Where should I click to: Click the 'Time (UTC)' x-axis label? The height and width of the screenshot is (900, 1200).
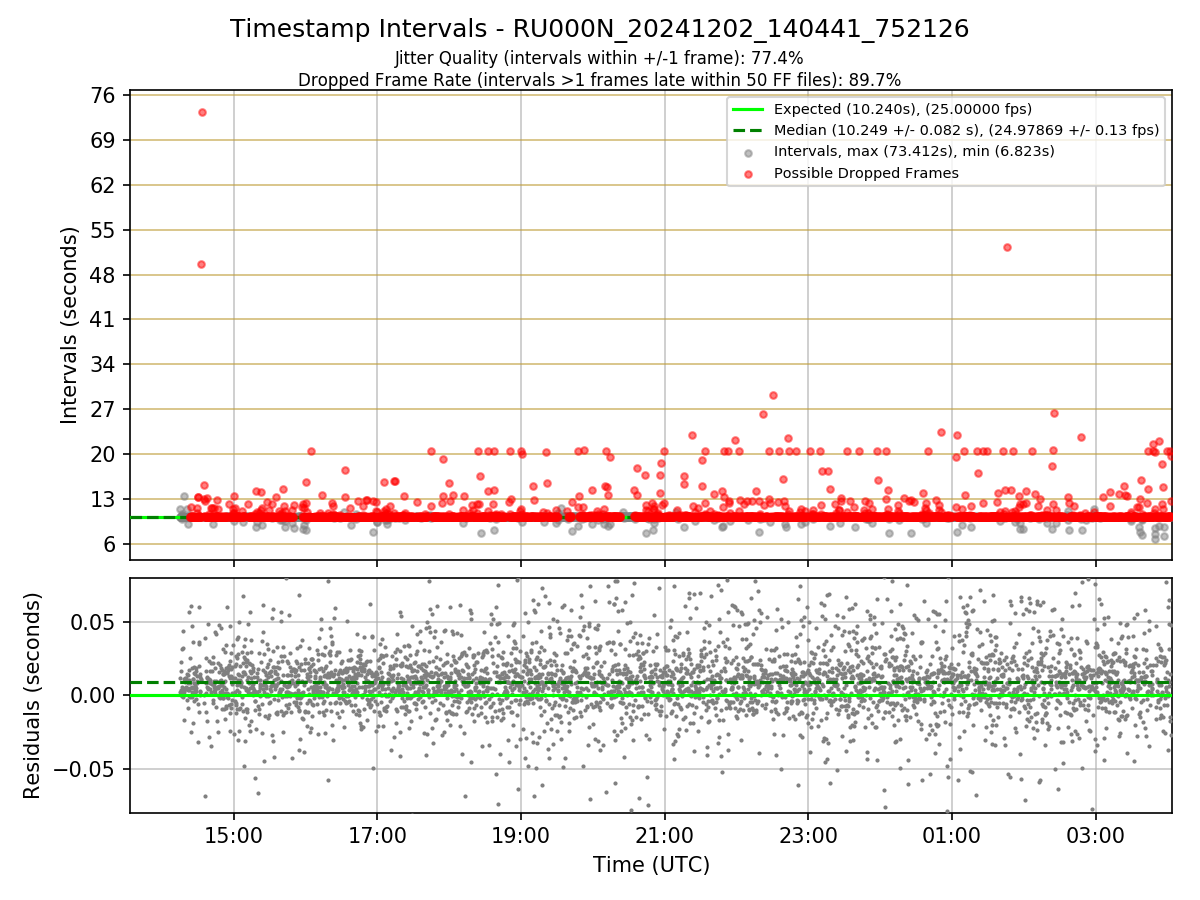[x=651, y=865]
